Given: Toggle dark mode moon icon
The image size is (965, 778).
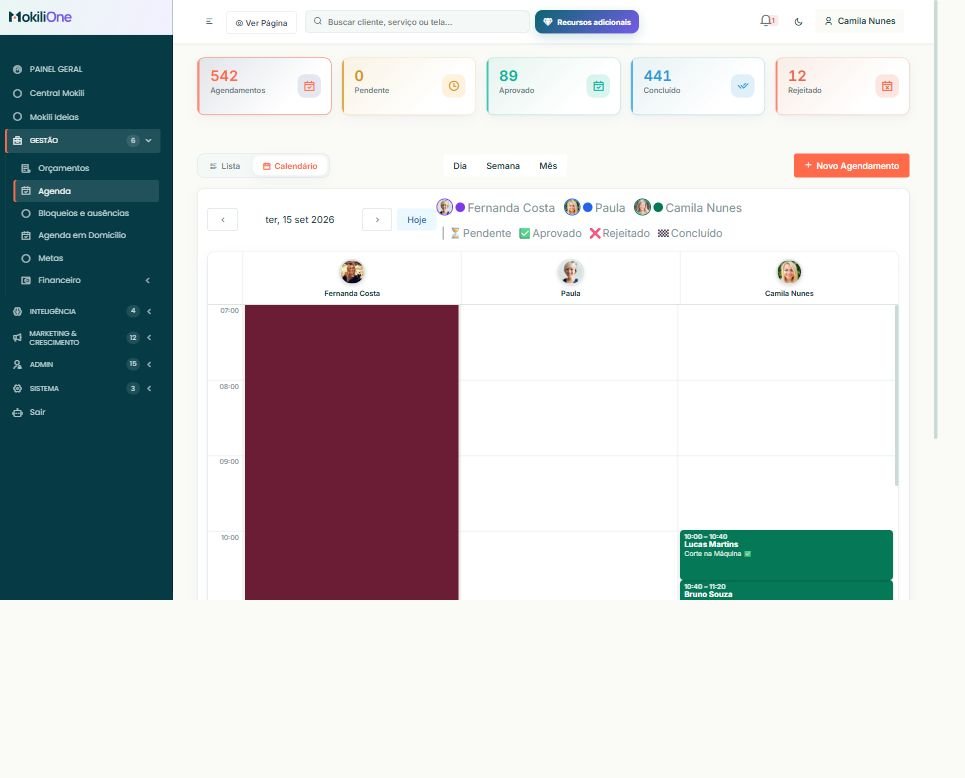Looking at the screenshot, I should pyautogui.click(x=798, y=22).
